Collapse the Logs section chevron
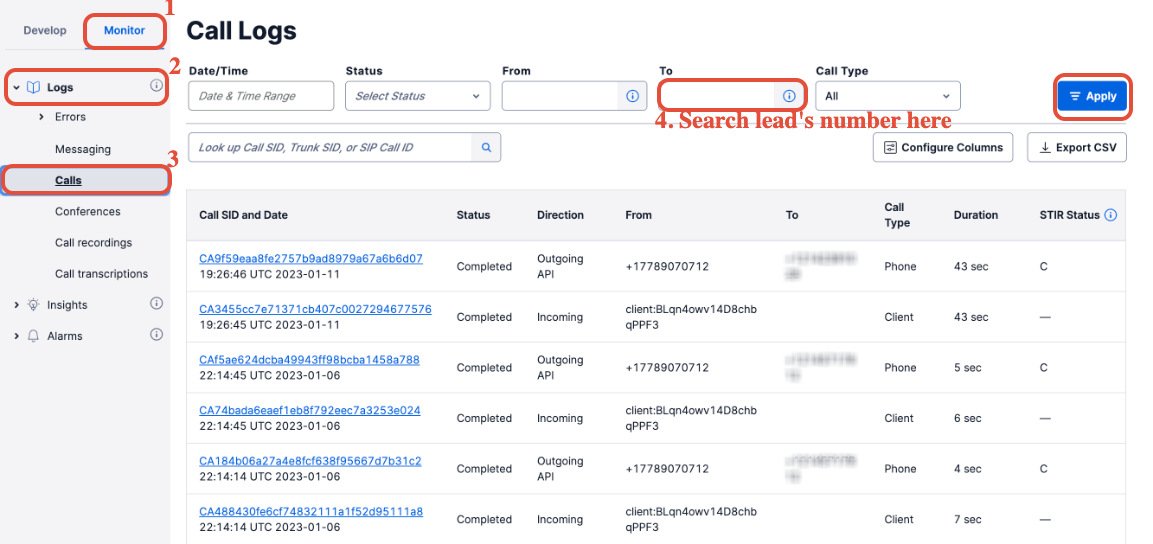This screenshot has width=1153, height=544. [16, 87]
